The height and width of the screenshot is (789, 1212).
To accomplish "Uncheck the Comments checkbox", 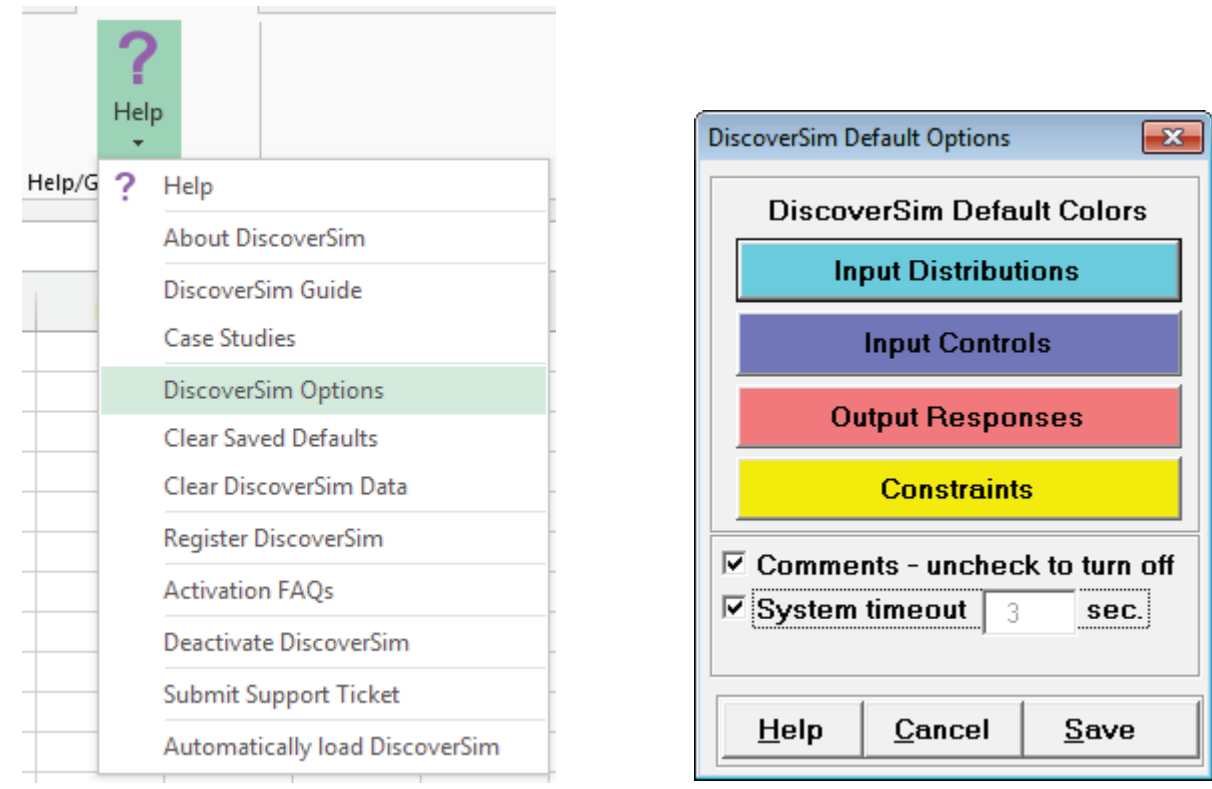I will point(734,564).
